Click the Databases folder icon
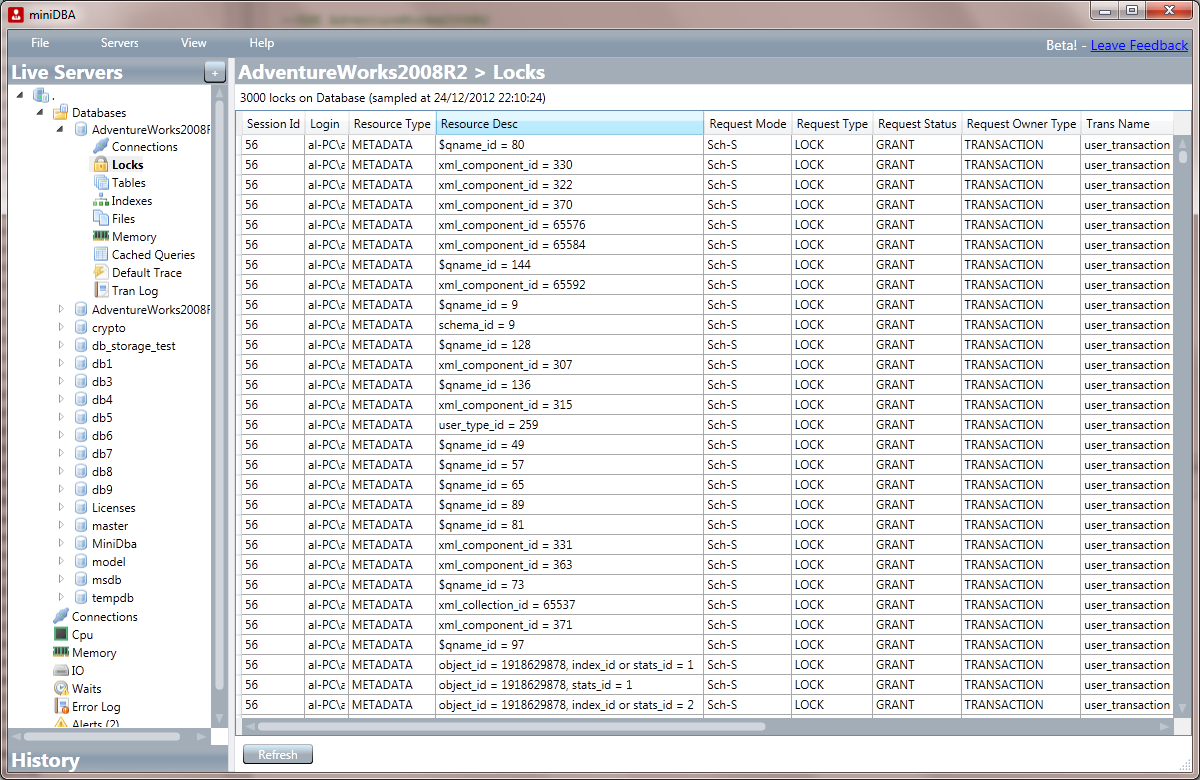Image resolution: width=1200 pixels, height=780 pixels. 61,112
